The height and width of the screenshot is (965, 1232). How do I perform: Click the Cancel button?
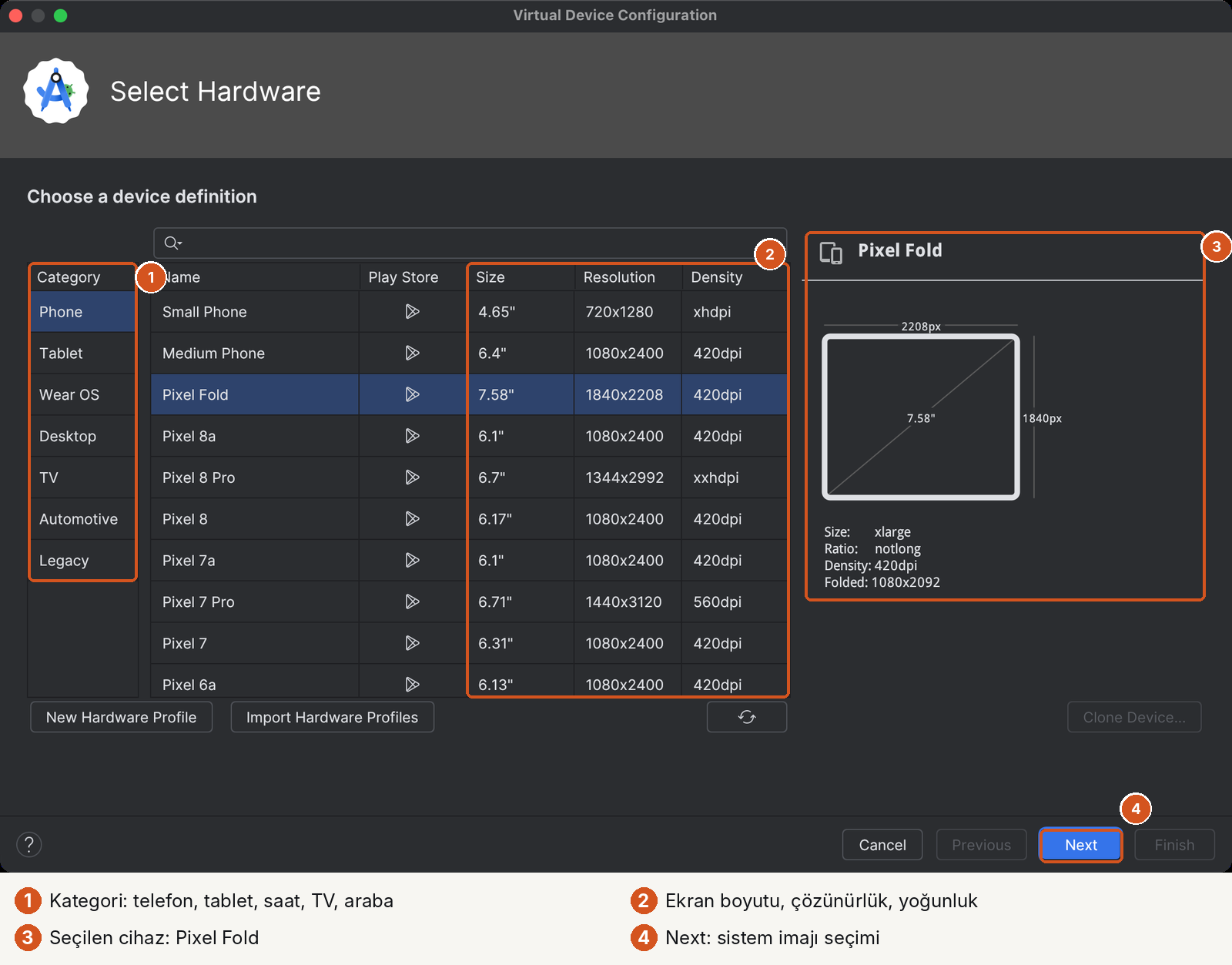click(x=882, y=845)
